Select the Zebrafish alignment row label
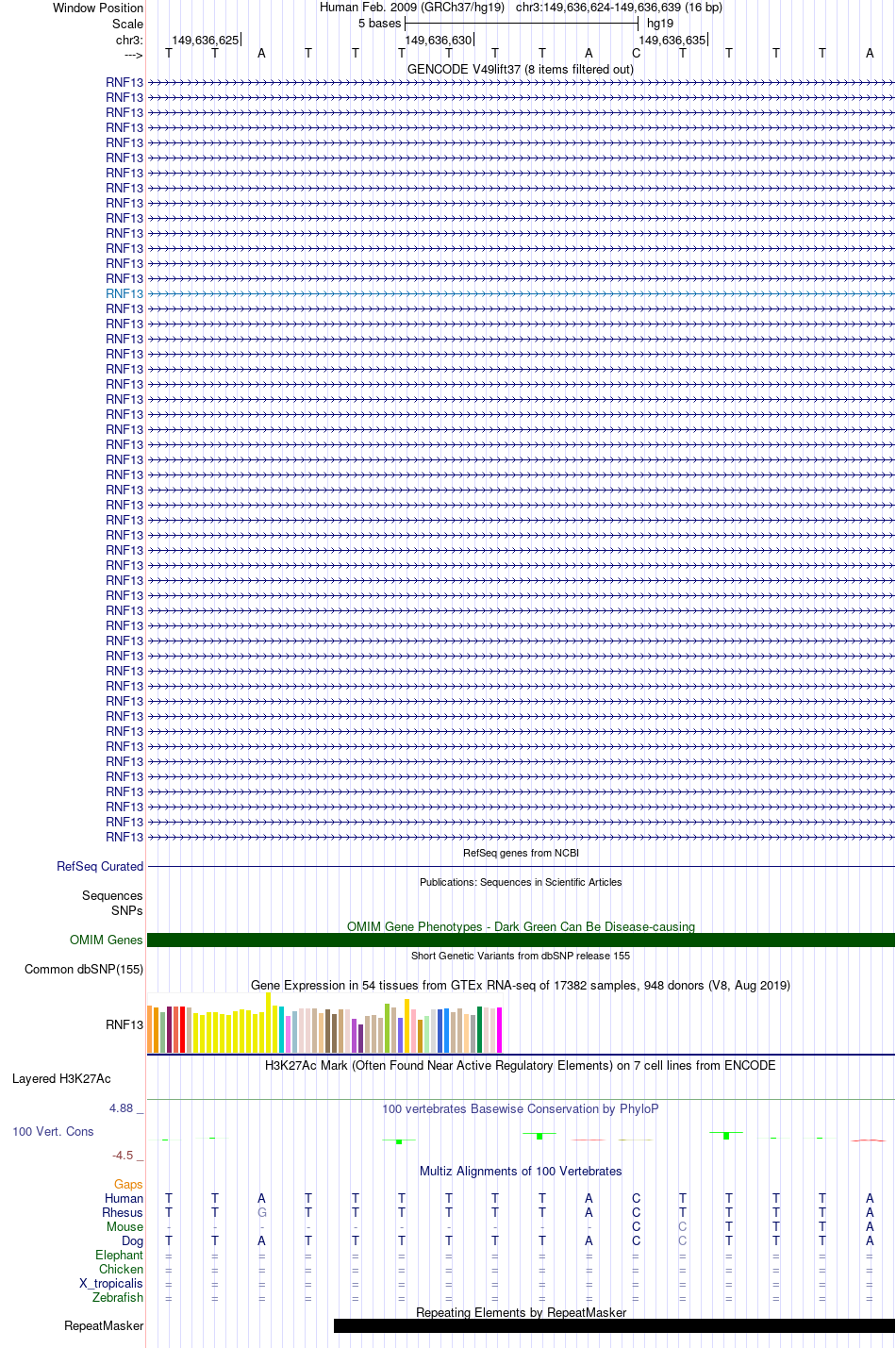The image size is (896, 1348). tap(118, 1297)
